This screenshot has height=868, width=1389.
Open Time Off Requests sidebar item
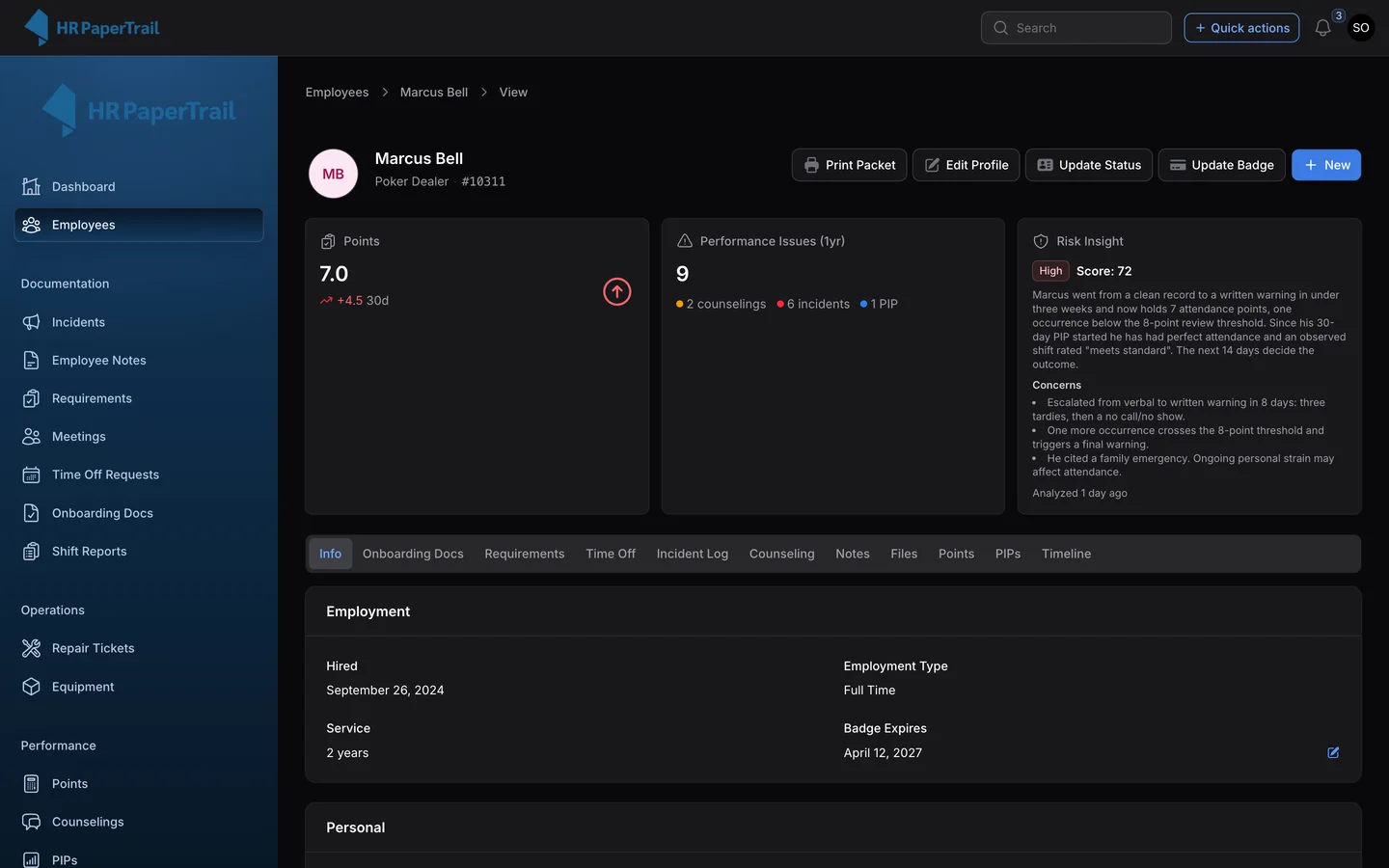[x=139, y=475]
